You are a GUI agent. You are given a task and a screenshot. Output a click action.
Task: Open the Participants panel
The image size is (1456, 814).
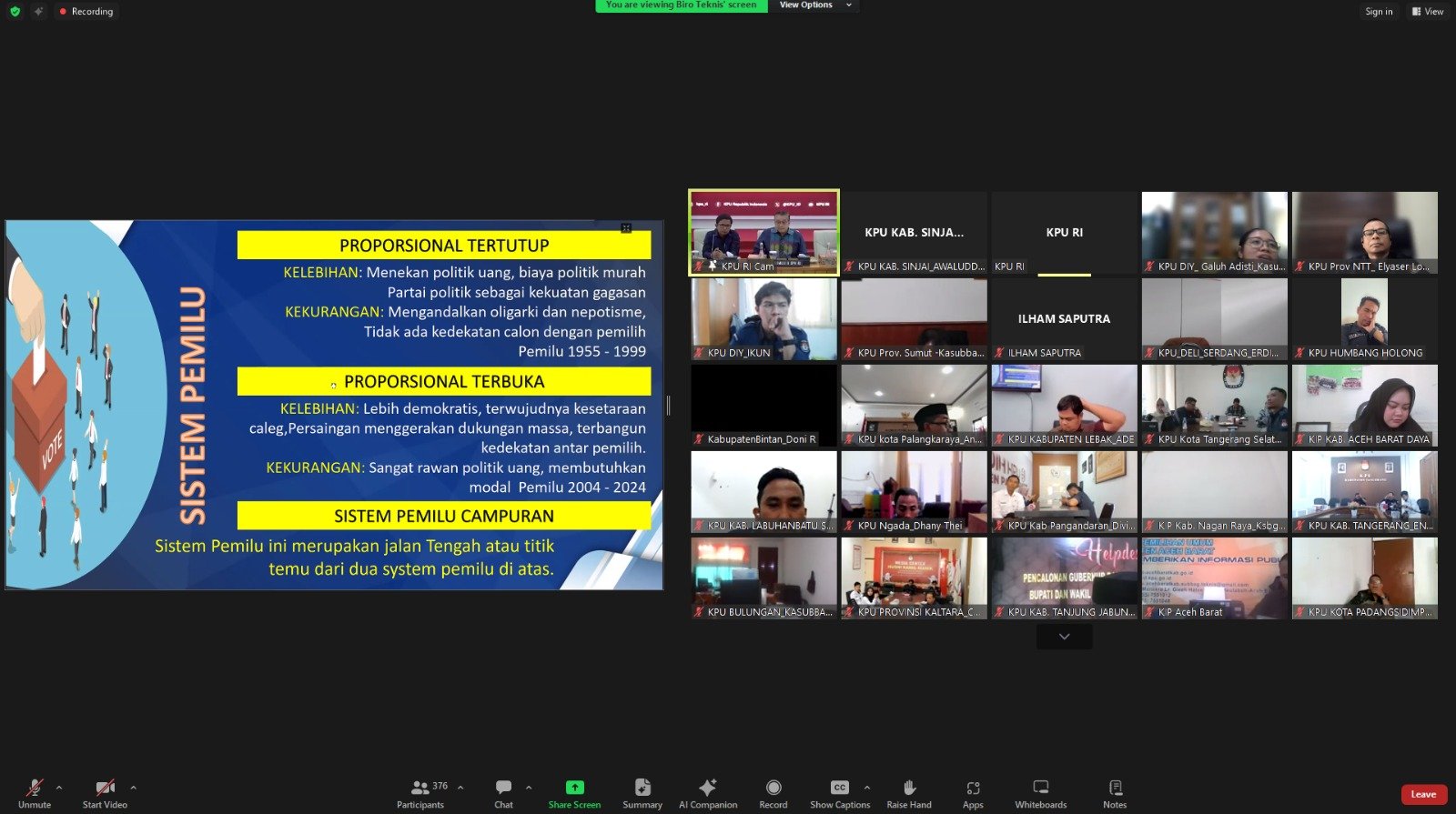coord(420,792)
